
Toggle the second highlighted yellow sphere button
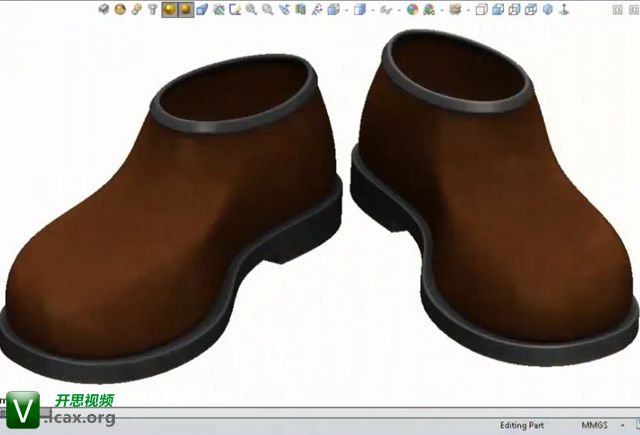(x=185, y=9)
